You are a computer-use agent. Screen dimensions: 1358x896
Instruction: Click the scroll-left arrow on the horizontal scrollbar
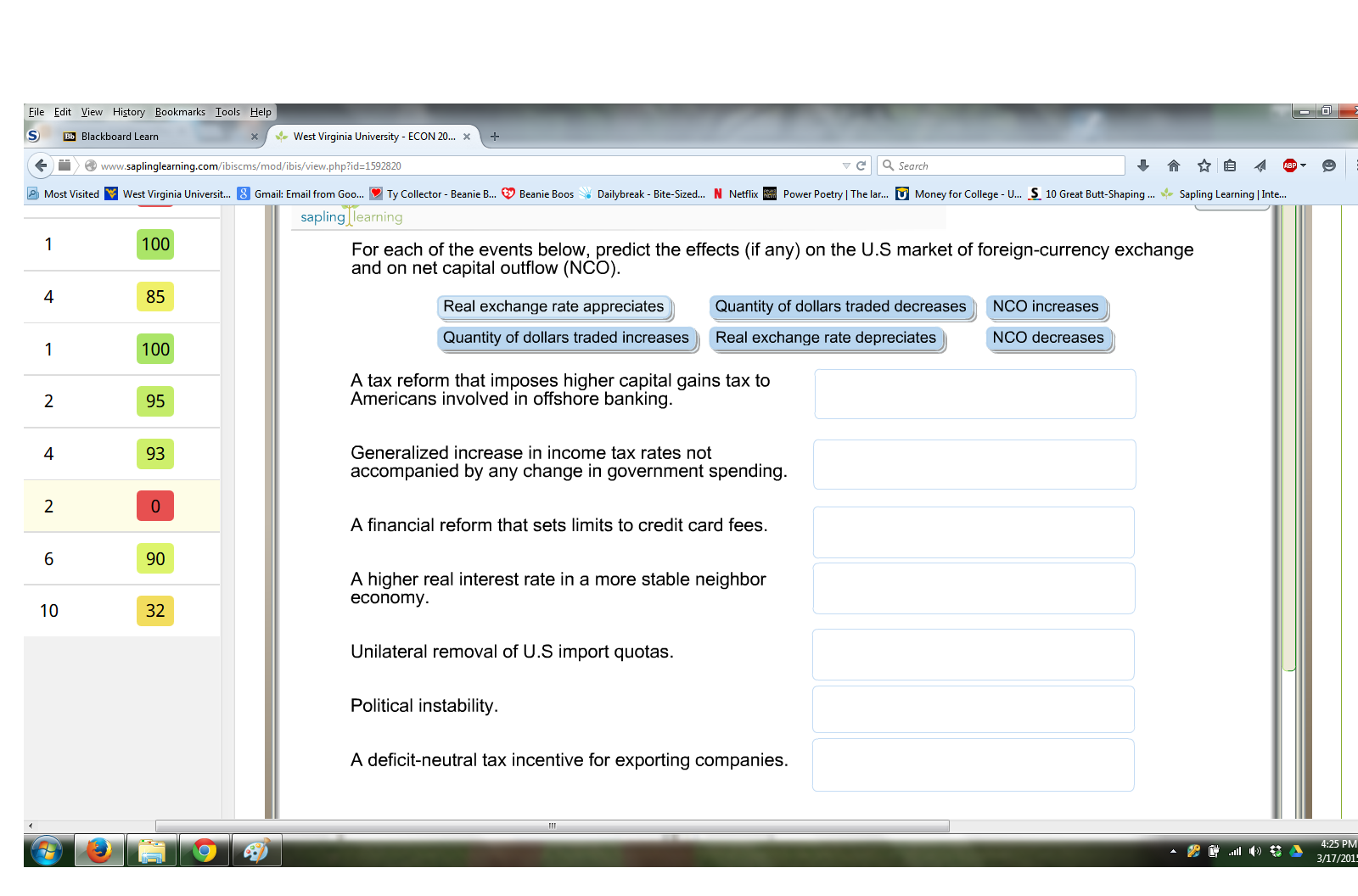click(x=31, y=826)
